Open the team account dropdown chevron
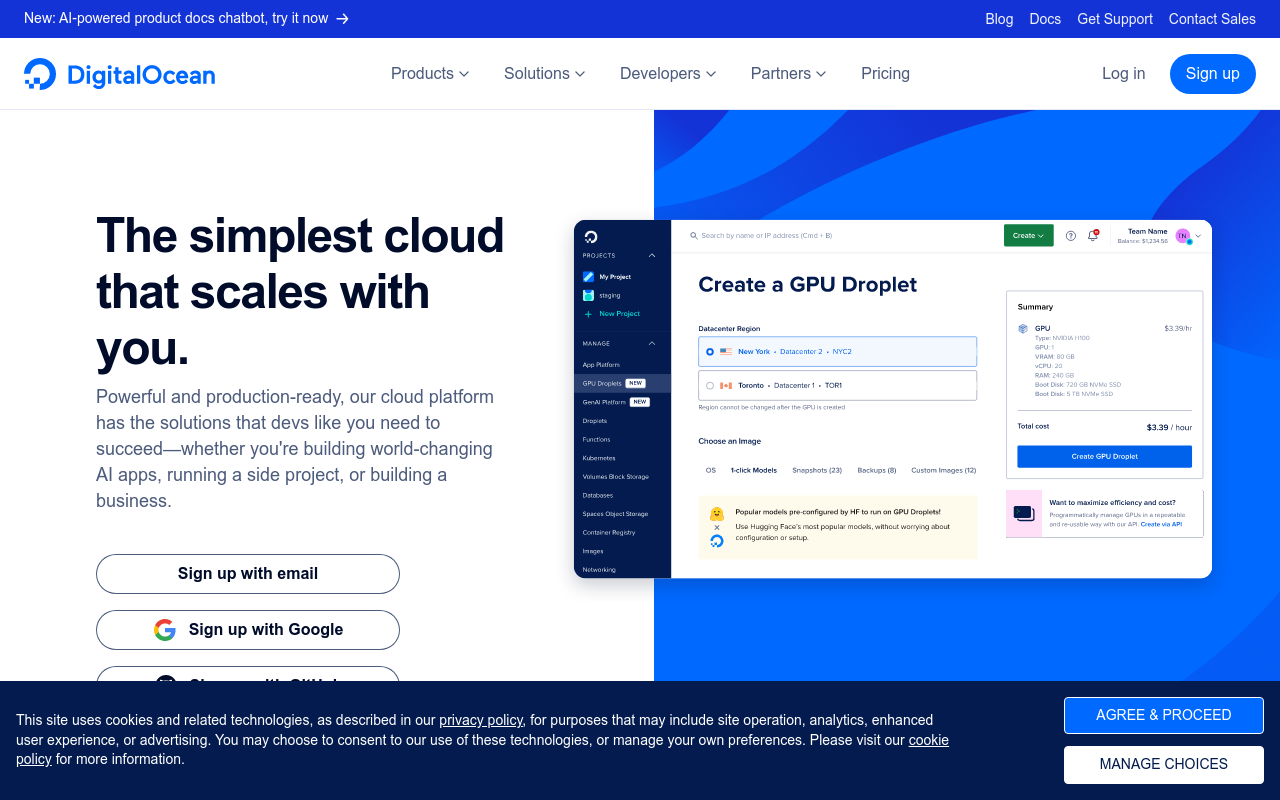This screenshot has height=800, width=1280. 1198,237
